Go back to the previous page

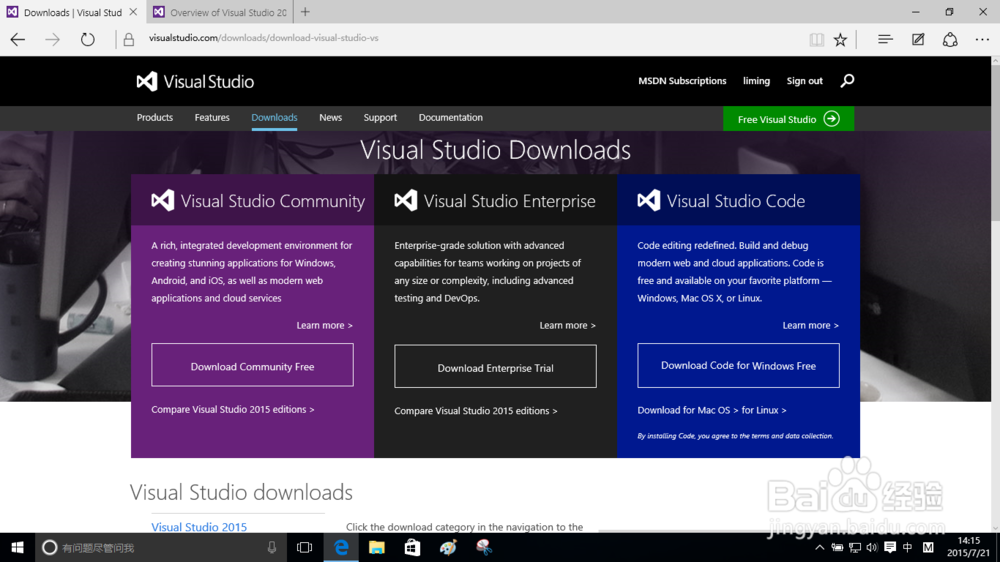[18, 40]
